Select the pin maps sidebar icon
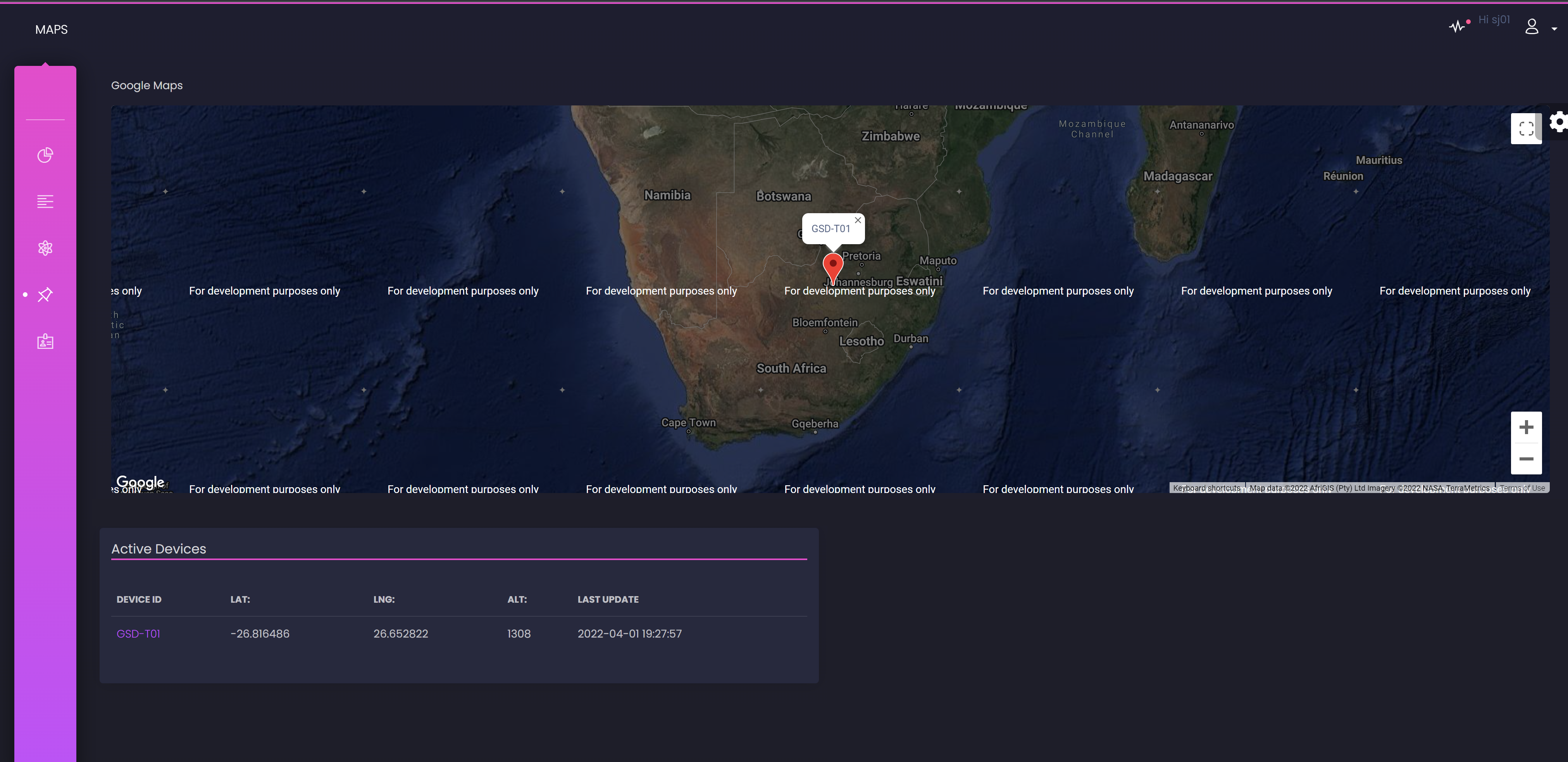 pos(45,295)
